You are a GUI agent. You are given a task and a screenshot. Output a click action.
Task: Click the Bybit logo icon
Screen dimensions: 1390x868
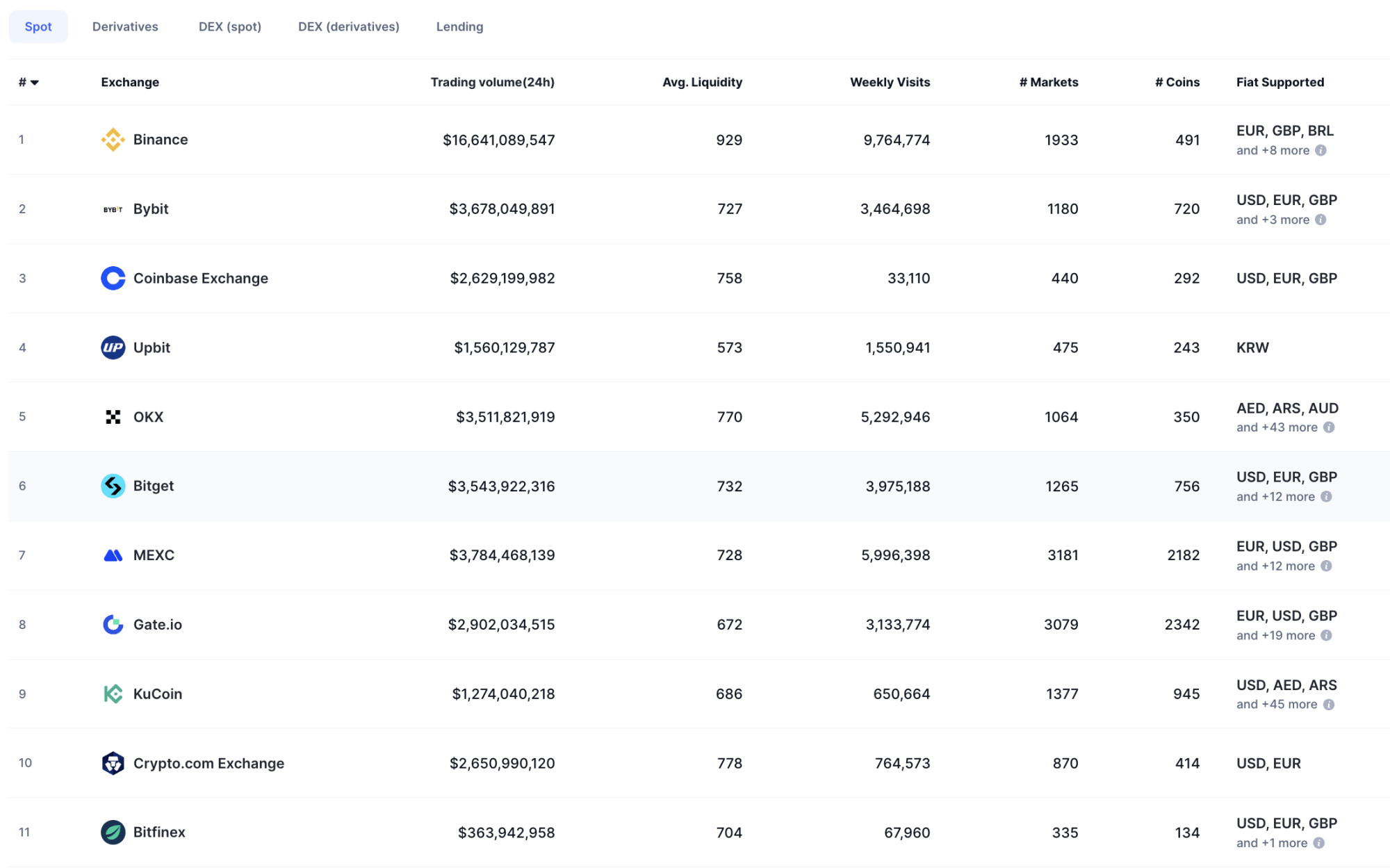[113, 209]
